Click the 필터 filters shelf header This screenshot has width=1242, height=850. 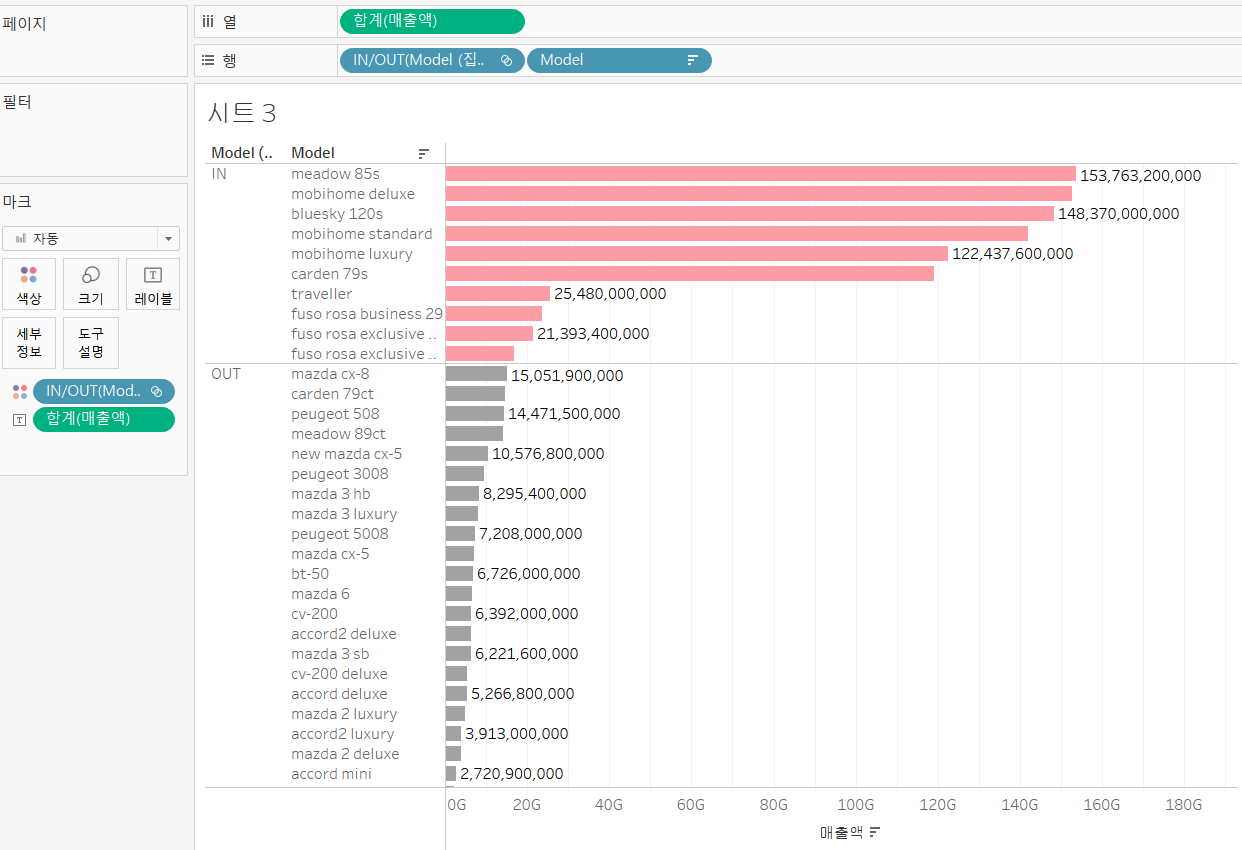tap(17, 102)
